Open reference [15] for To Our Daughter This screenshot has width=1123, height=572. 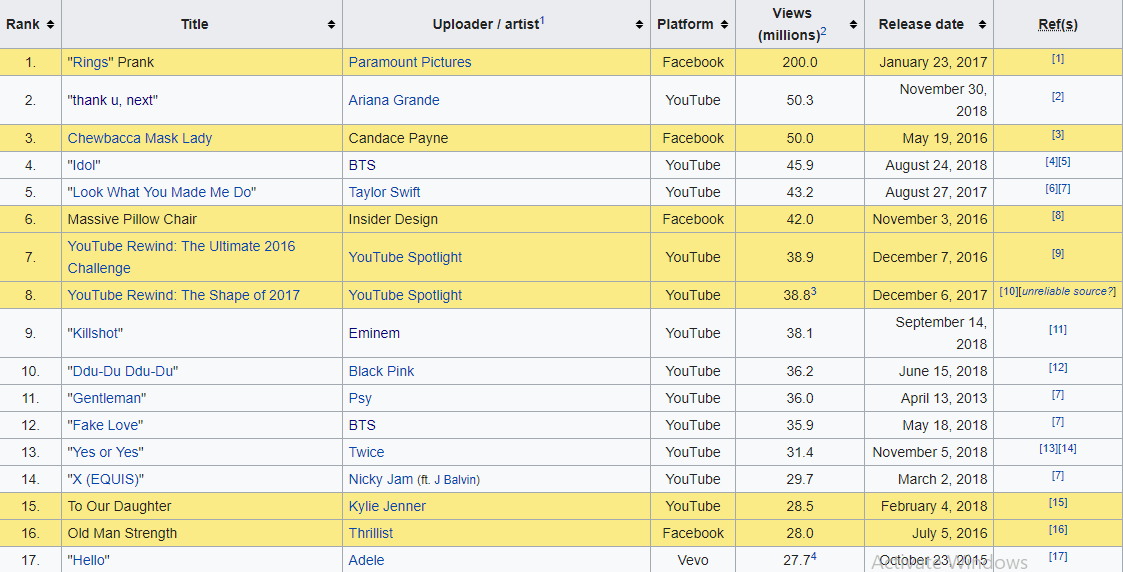coord(1058,503)
